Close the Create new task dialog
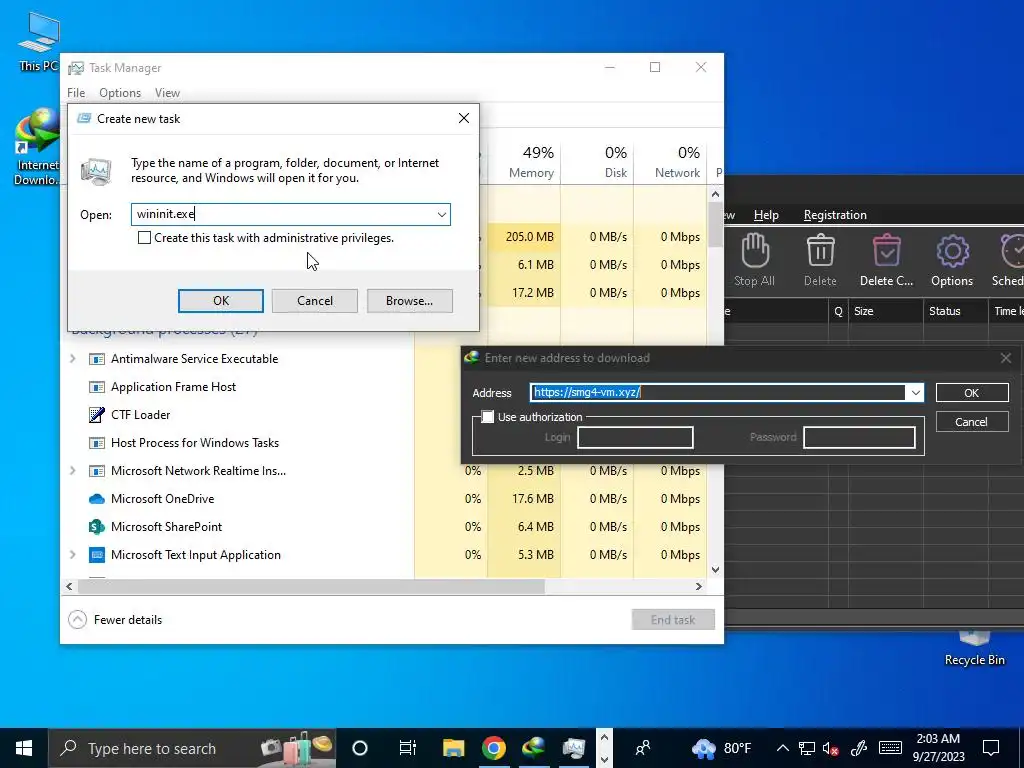Viewport: 1024px width, 768px height. (464, 118)
